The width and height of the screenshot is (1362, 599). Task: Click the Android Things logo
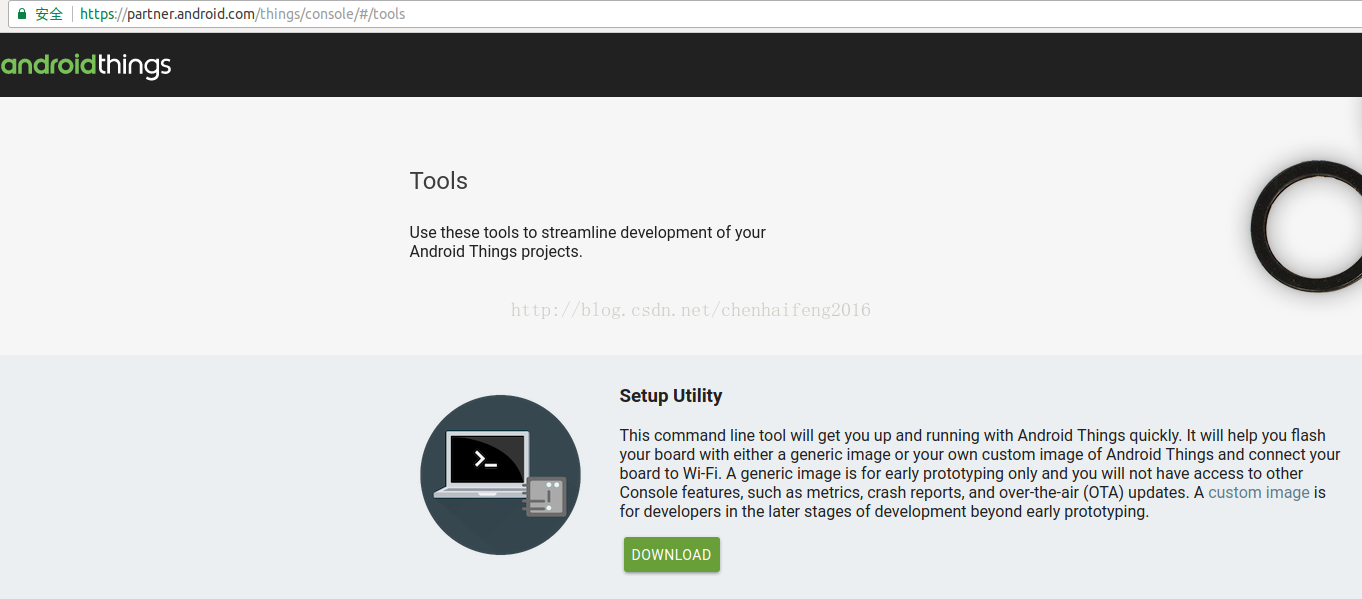[x=86, y=66]
